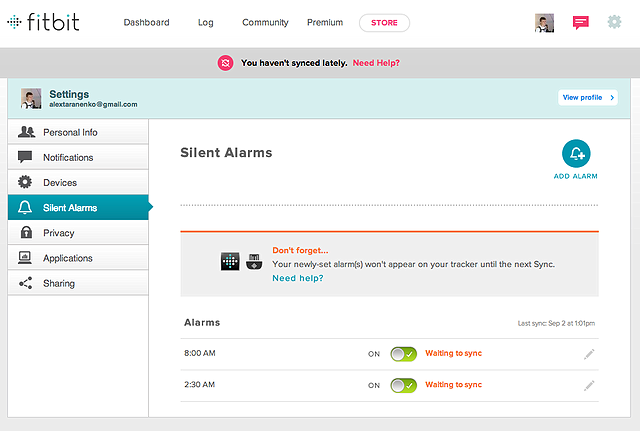Image resolution: width=640 pixels, height=431 pixels.
Task: Open Sharing settings section
Action: 78,283
